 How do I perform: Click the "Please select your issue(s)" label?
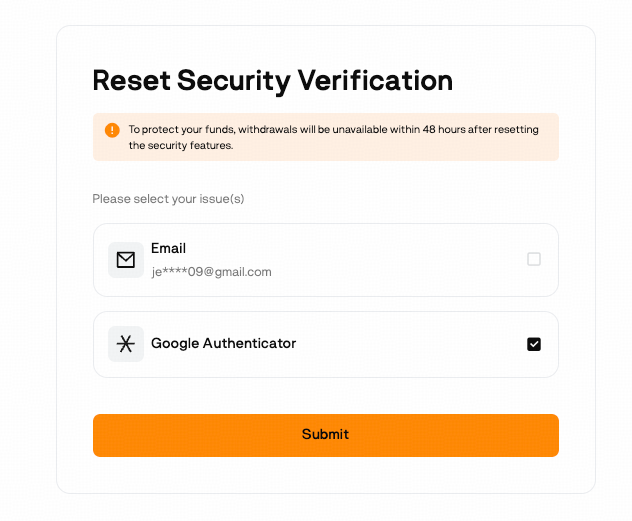[168, 199]
